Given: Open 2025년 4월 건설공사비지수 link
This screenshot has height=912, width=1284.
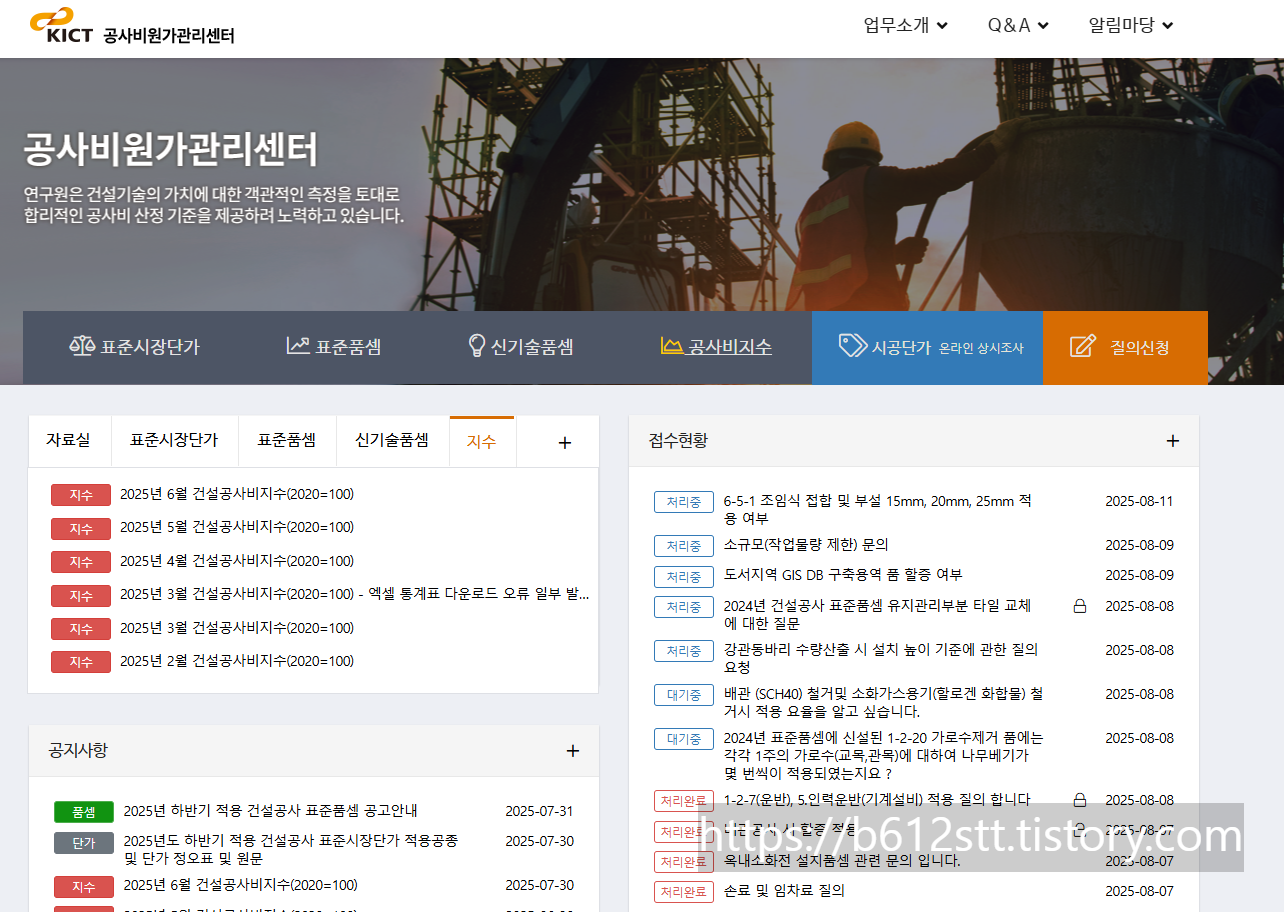Looking at the screenshot, I should tap(237, 561).
